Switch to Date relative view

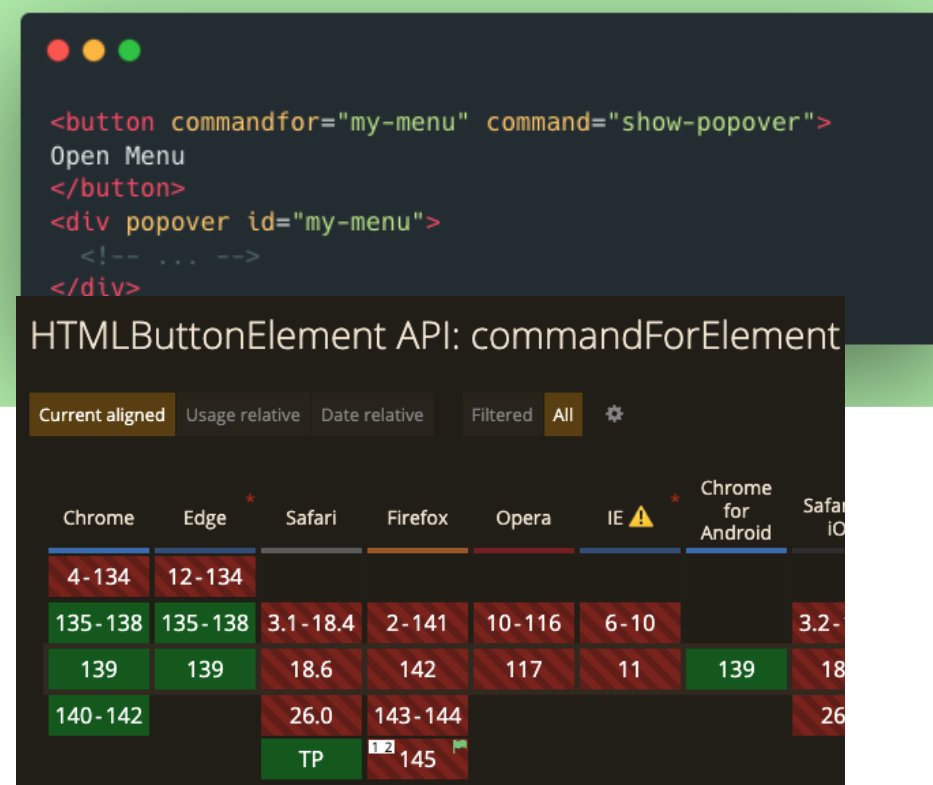coord(373,414)
